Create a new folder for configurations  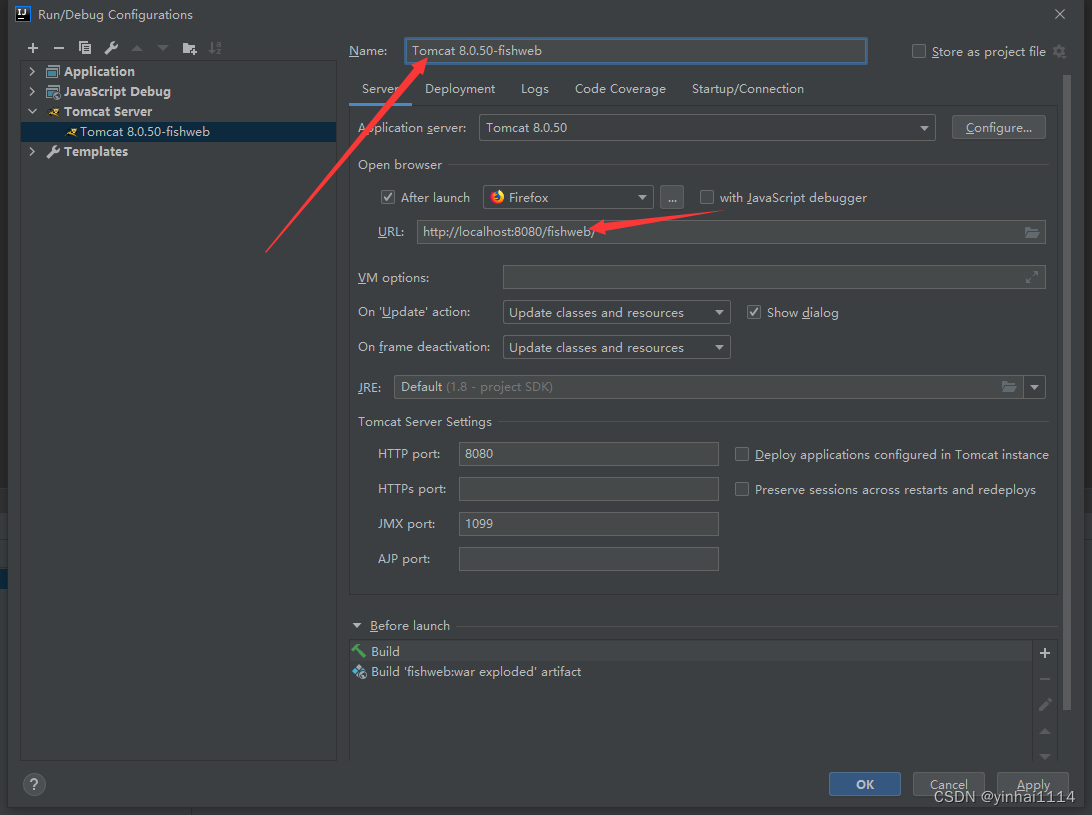tap(189, 48)
